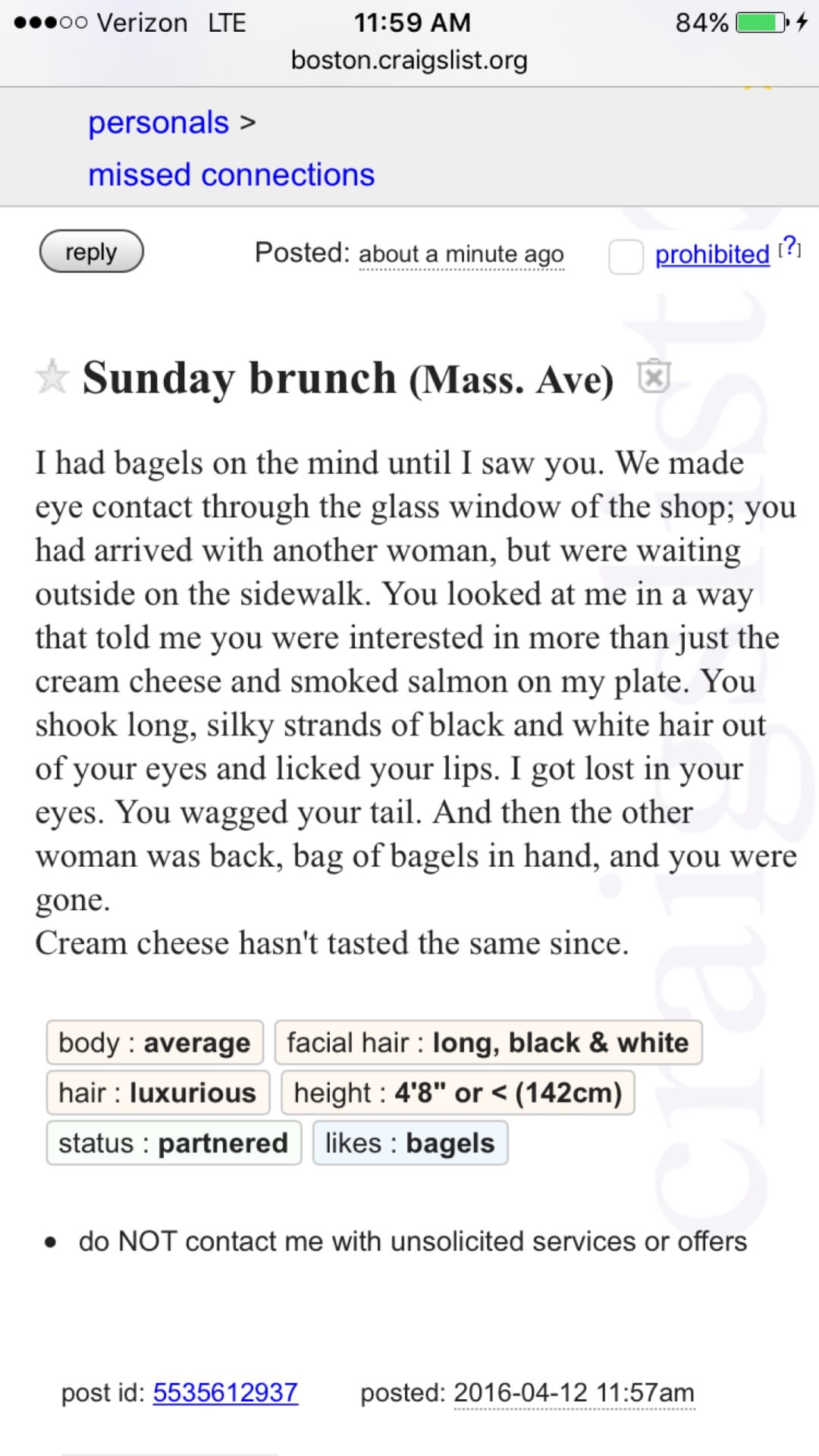This screenshot has width=819, height=1456.
Task: Tap the Sunday brunch post title
Action: (x=348, y=378)
